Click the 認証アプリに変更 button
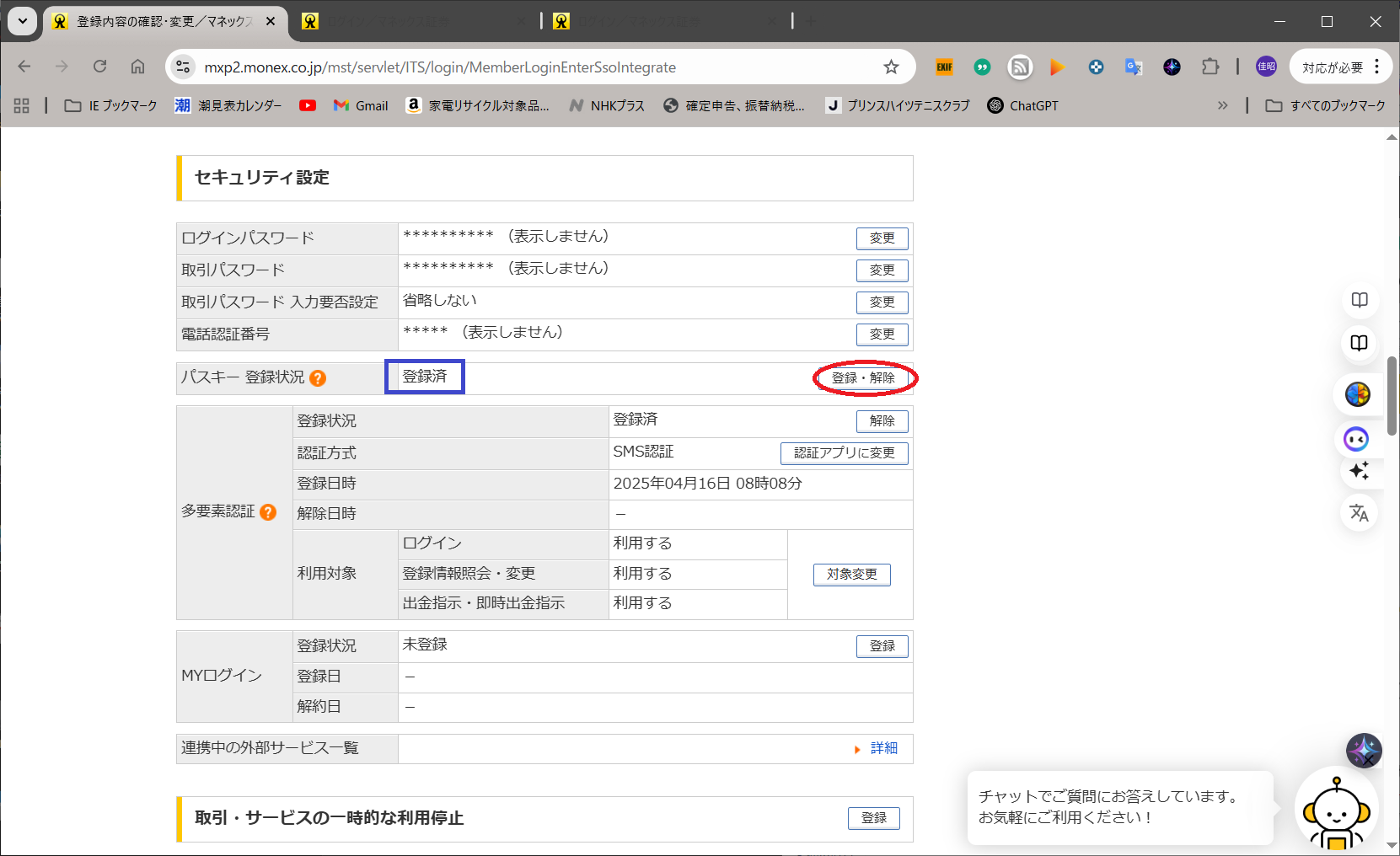This screenshot has width=1400, height=856. coord(844,453)
